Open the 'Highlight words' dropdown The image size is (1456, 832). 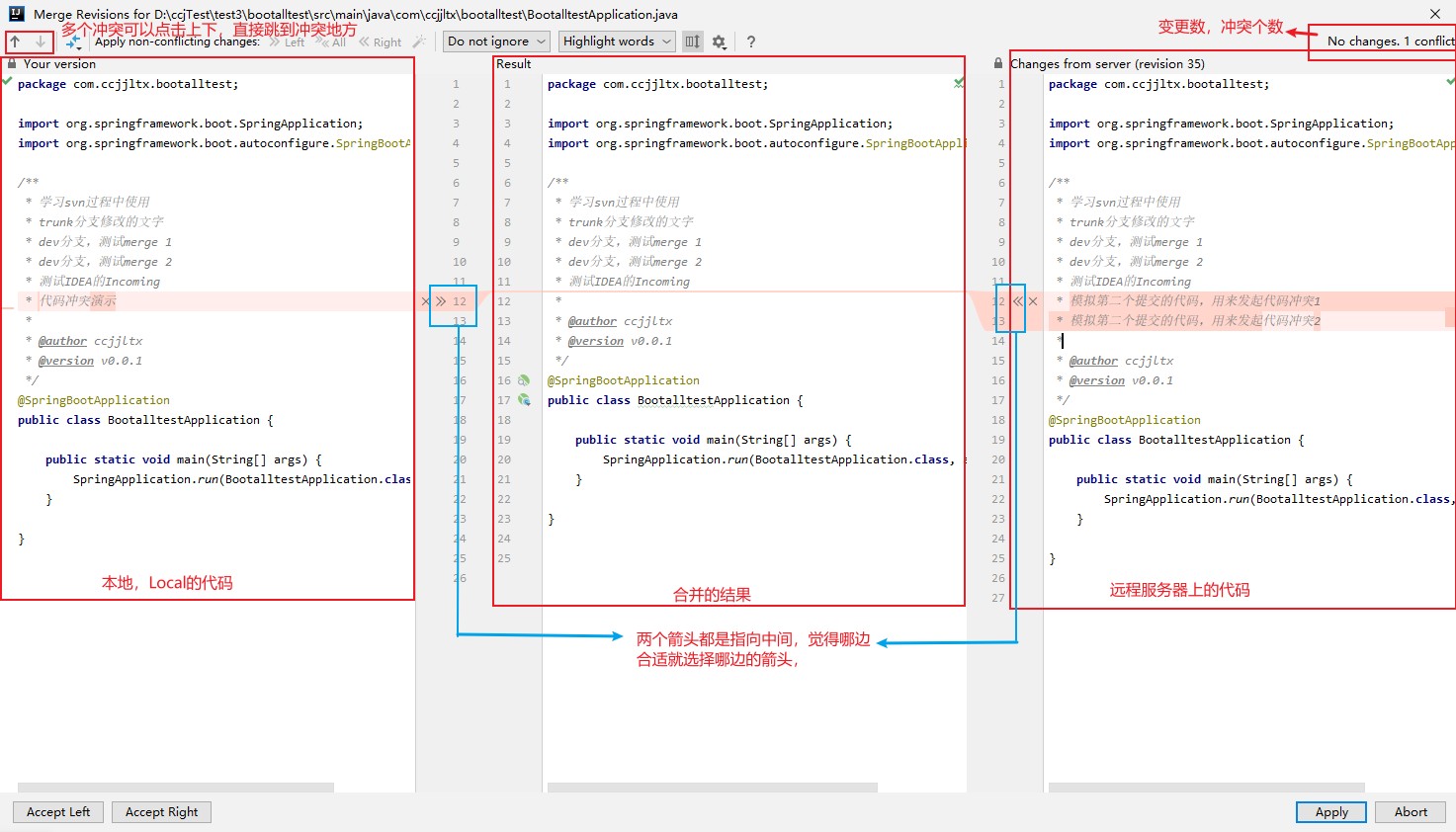617,42
